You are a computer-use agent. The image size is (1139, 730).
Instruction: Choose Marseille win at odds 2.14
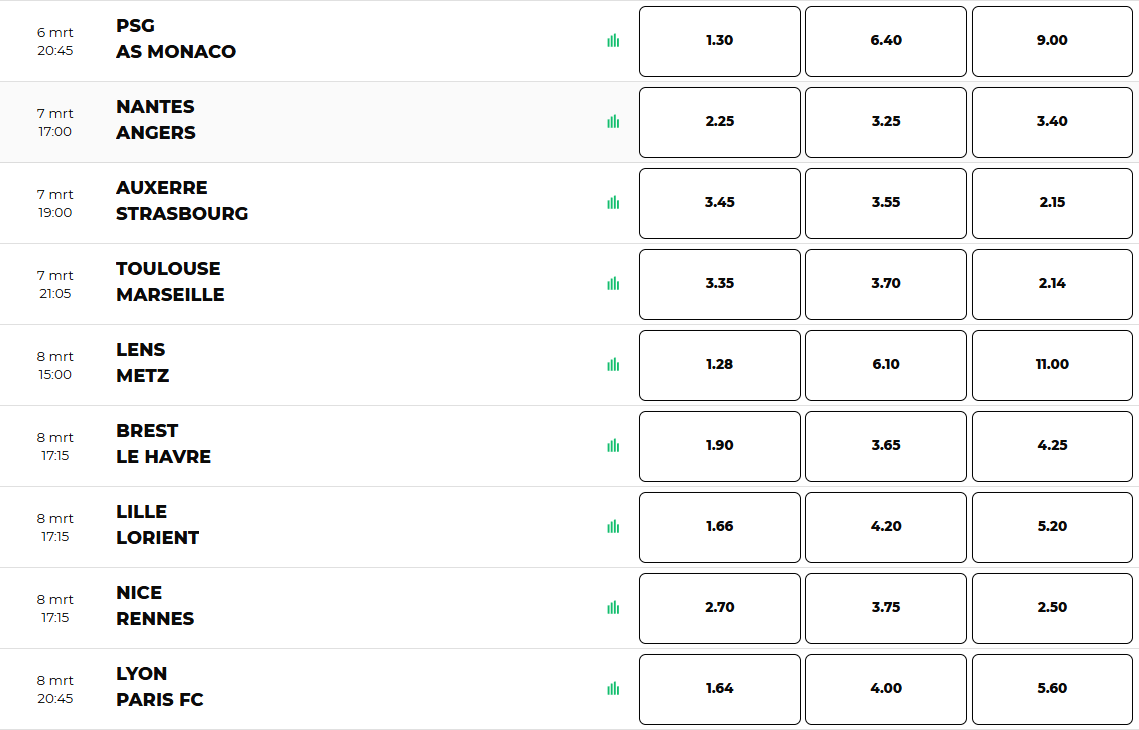coord(1052,284)
